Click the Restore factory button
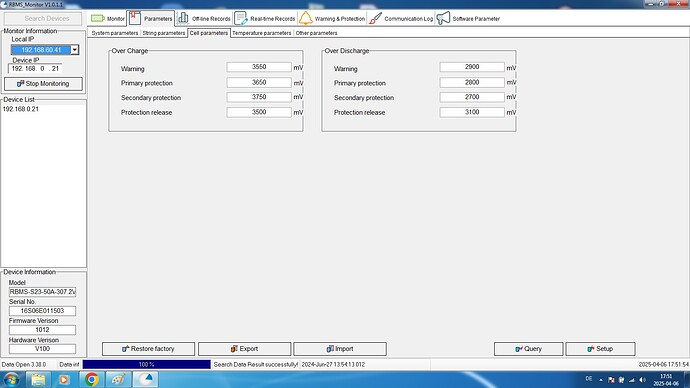The image size is (690, 388). pyautogui.click(x=148, y=349)
